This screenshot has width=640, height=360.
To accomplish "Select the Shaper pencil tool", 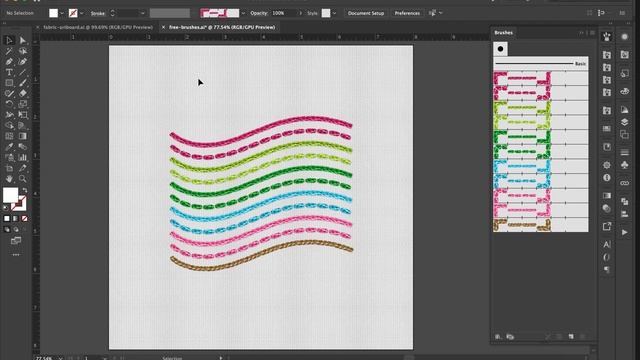I will tap(9, 93).
